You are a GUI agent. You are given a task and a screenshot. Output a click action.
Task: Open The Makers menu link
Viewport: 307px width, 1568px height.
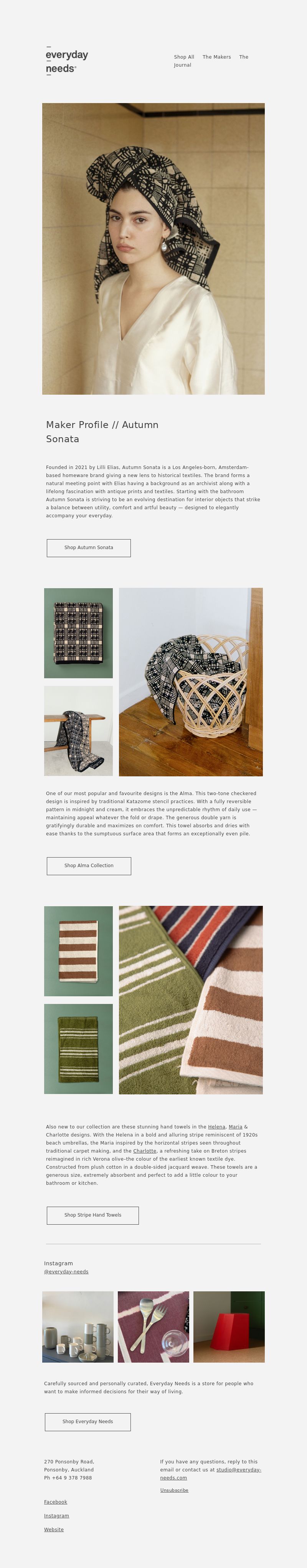coord(217,57)
